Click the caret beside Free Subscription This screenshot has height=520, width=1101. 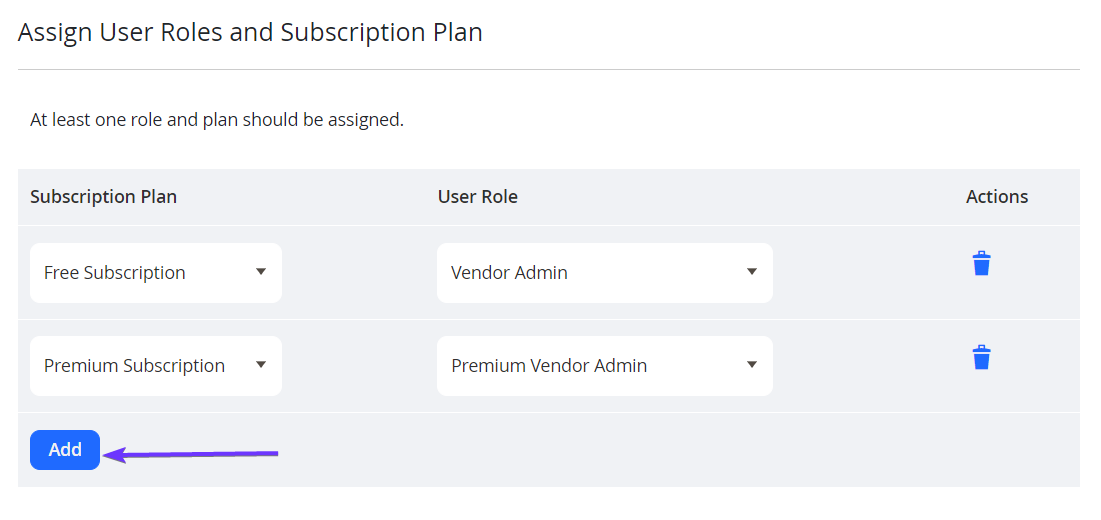click(261, 272)
